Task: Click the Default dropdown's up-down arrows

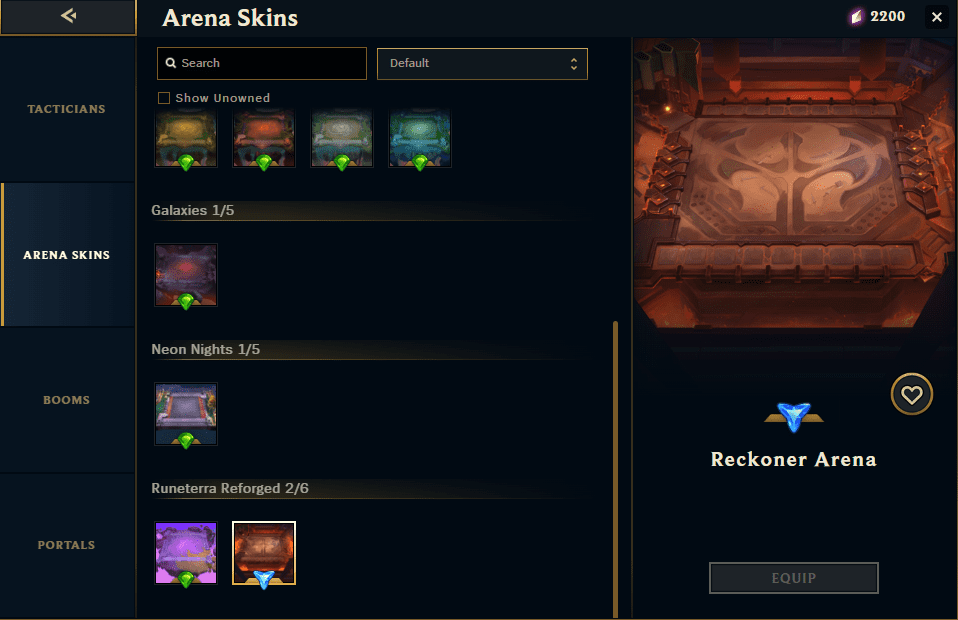Action: pos(574,64)
